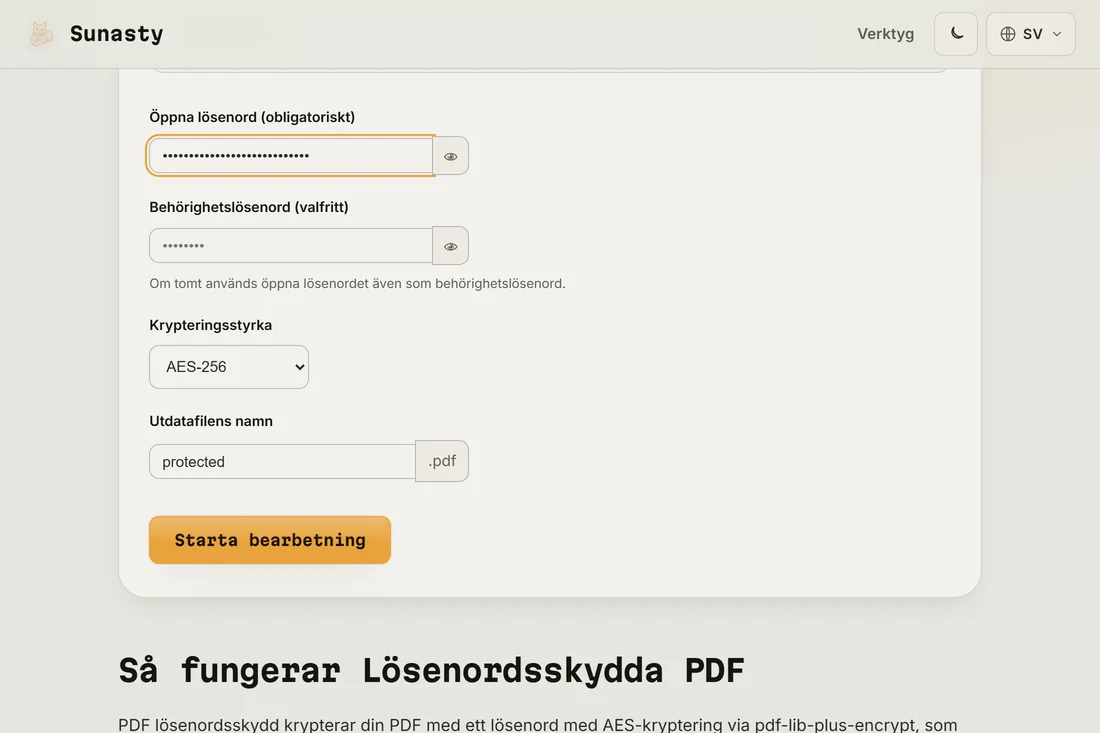Focus the Behörighetslösenord password field
Viewport: 1100px width, 733px height.
point(291,246)
